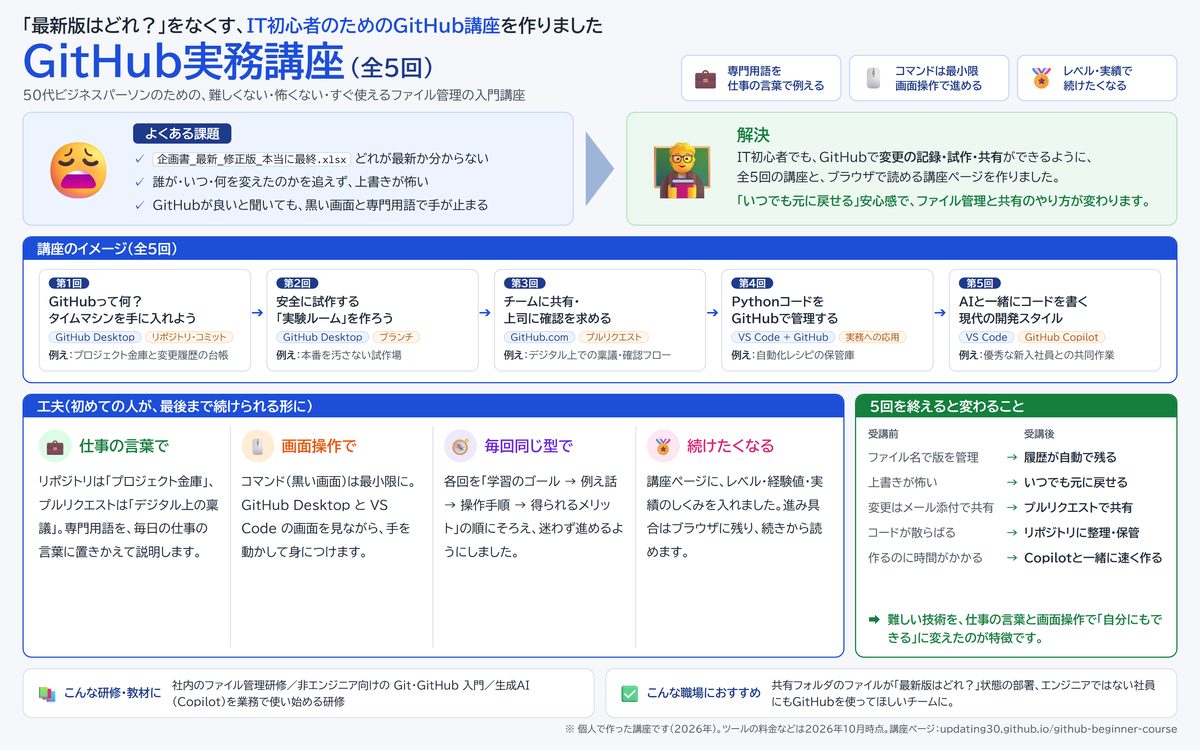This screenshot has height=750, width=1200.
Task: Click the arrow between 第1回 and 第2回 cards
Action: pyautogui.click(x=259, y=313)
